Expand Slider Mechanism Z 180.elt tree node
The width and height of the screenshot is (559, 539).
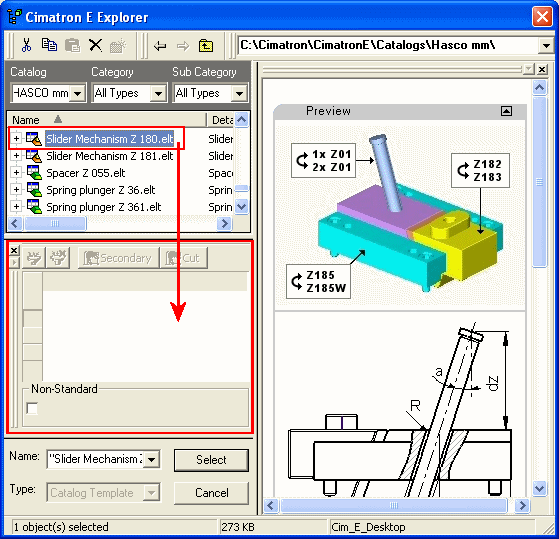coord(16,138)
